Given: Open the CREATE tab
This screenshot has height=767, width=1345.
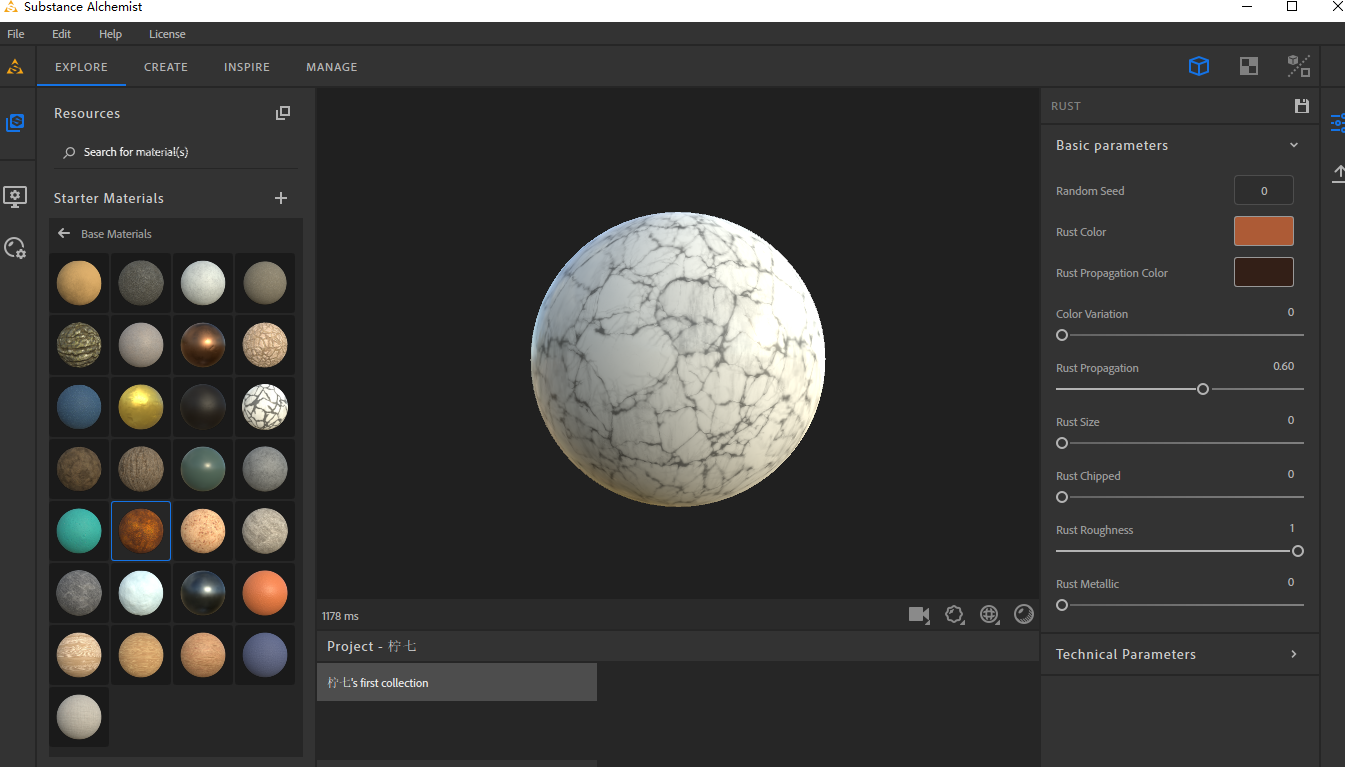Looking at the screenshot, I should [166, 67].
